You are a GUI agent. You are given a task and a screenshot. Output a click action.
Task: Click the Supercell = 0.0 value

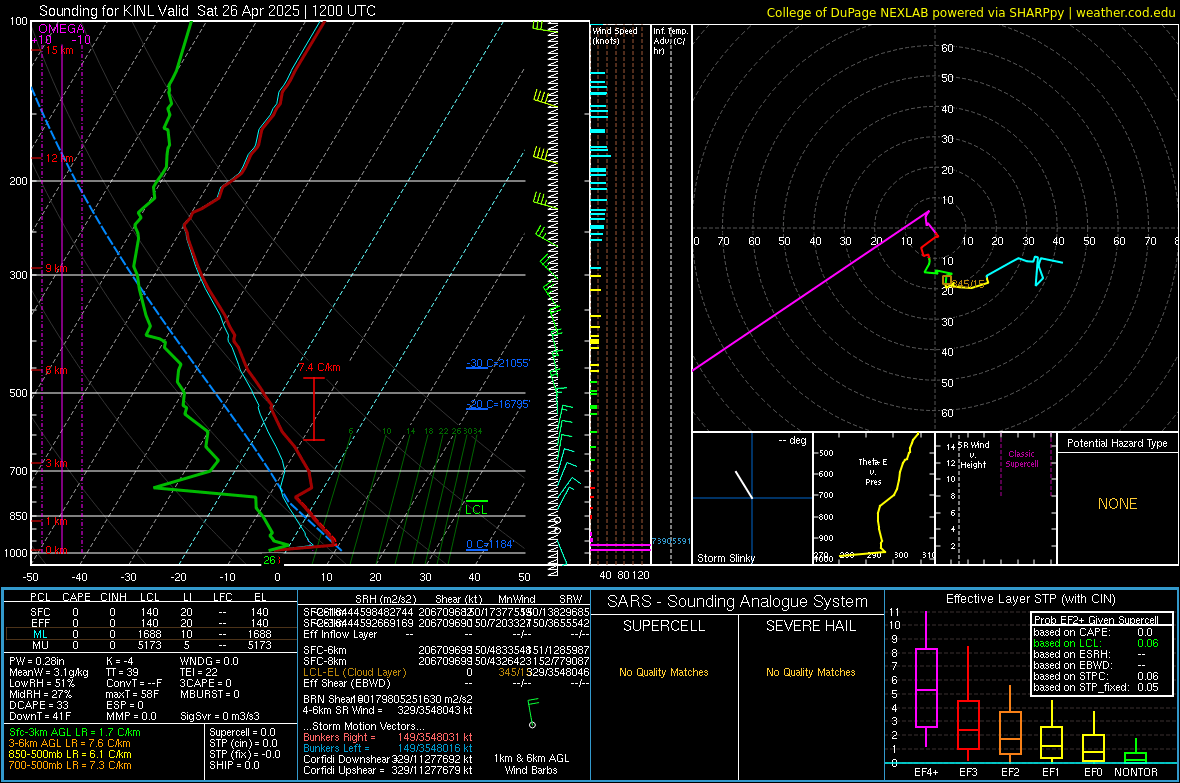point(242,732)
